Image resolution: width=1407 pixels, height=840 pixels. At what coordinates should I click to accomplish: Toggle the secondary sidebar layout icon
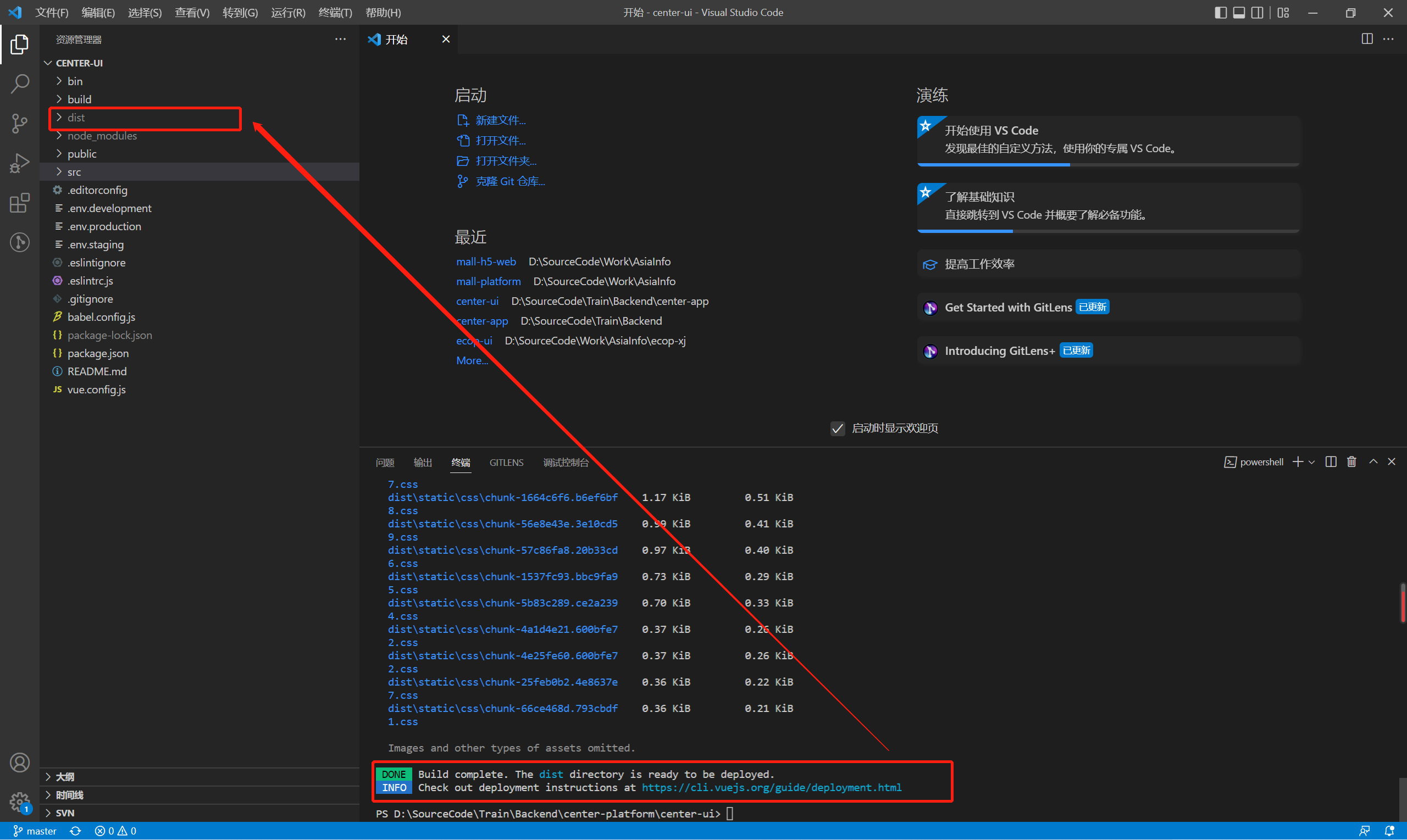1257,13
